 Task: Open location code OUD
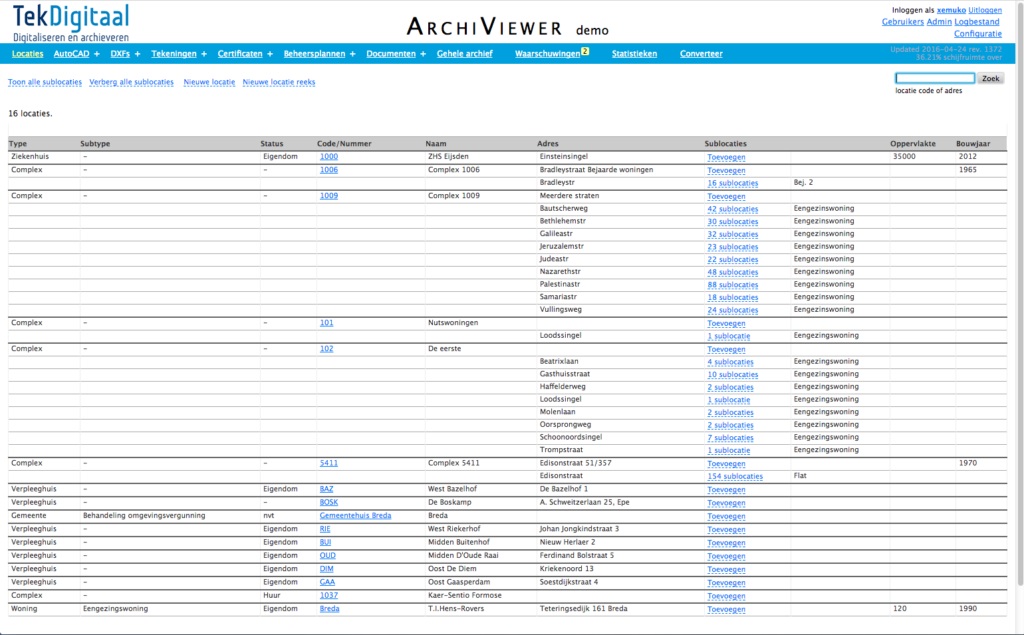(x=327, y=555)
